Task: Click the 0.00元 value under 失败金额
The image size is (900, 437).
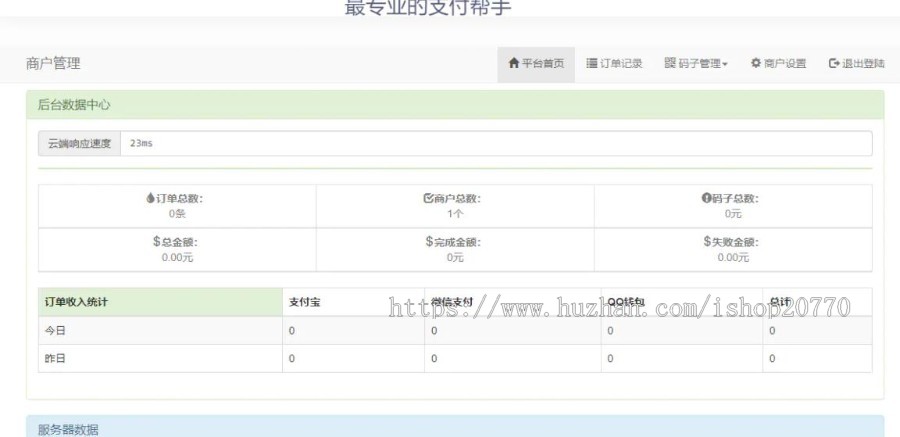Action: coord(733,258)
